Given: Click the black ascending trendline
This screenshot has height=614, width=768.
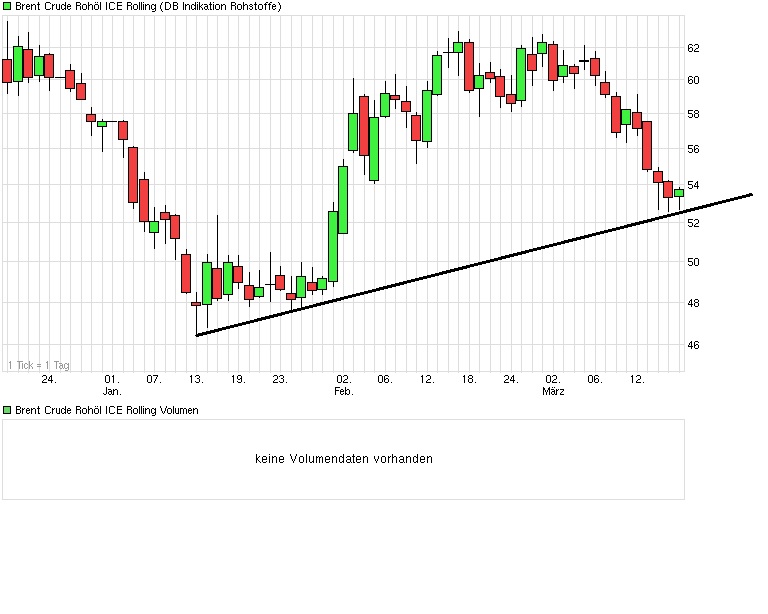Looking at the screenshot, I should click(474, 265).
